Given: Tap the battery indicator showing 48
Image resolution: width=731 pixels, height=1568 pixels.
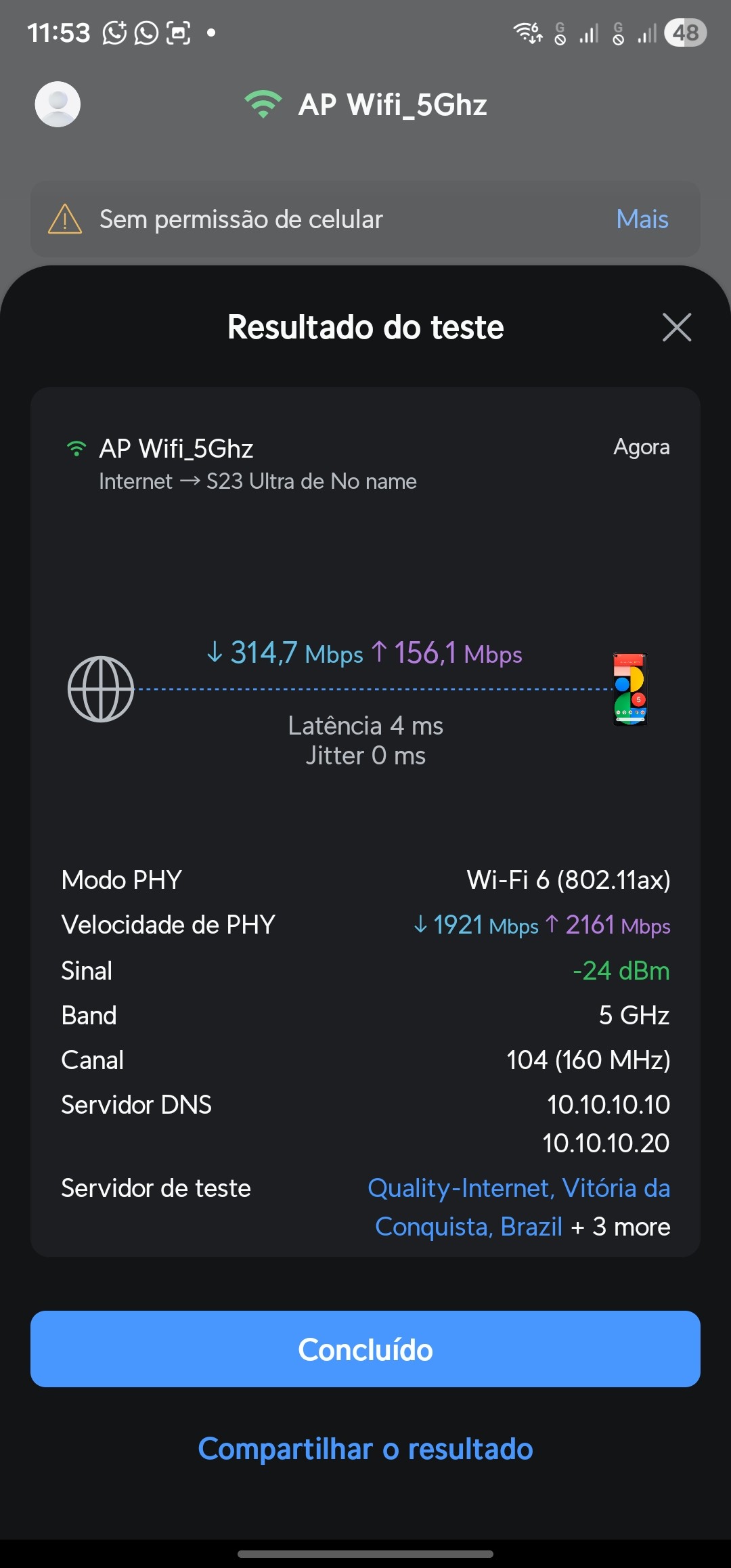Looking at the screenshot, I should 685,32.
